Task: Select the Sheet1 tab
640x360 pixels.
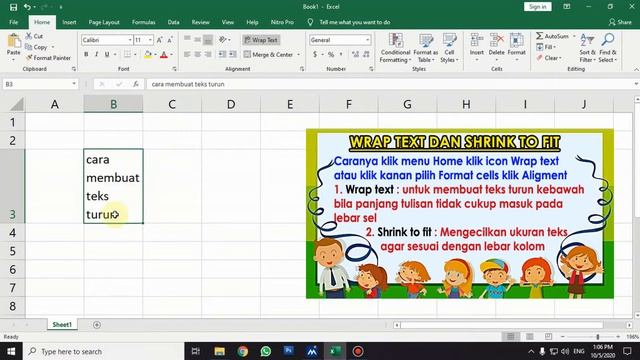Action: click(62, 325)
